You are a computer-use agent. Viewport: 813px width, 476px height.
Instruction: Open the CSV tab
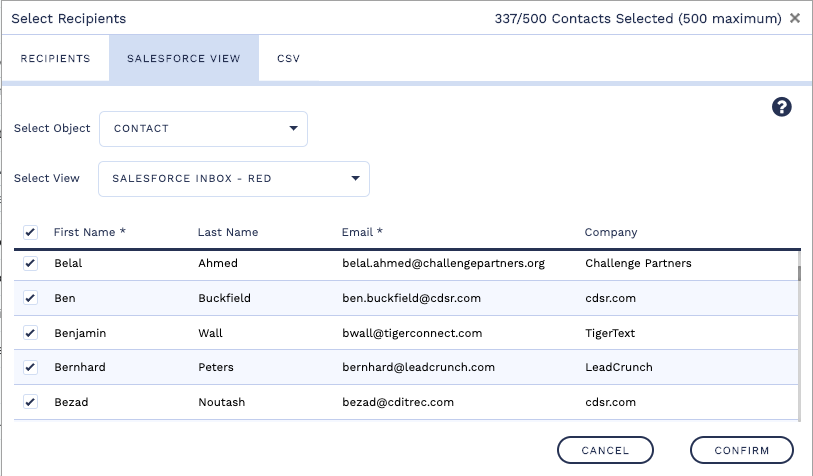(x=288, y=59)
